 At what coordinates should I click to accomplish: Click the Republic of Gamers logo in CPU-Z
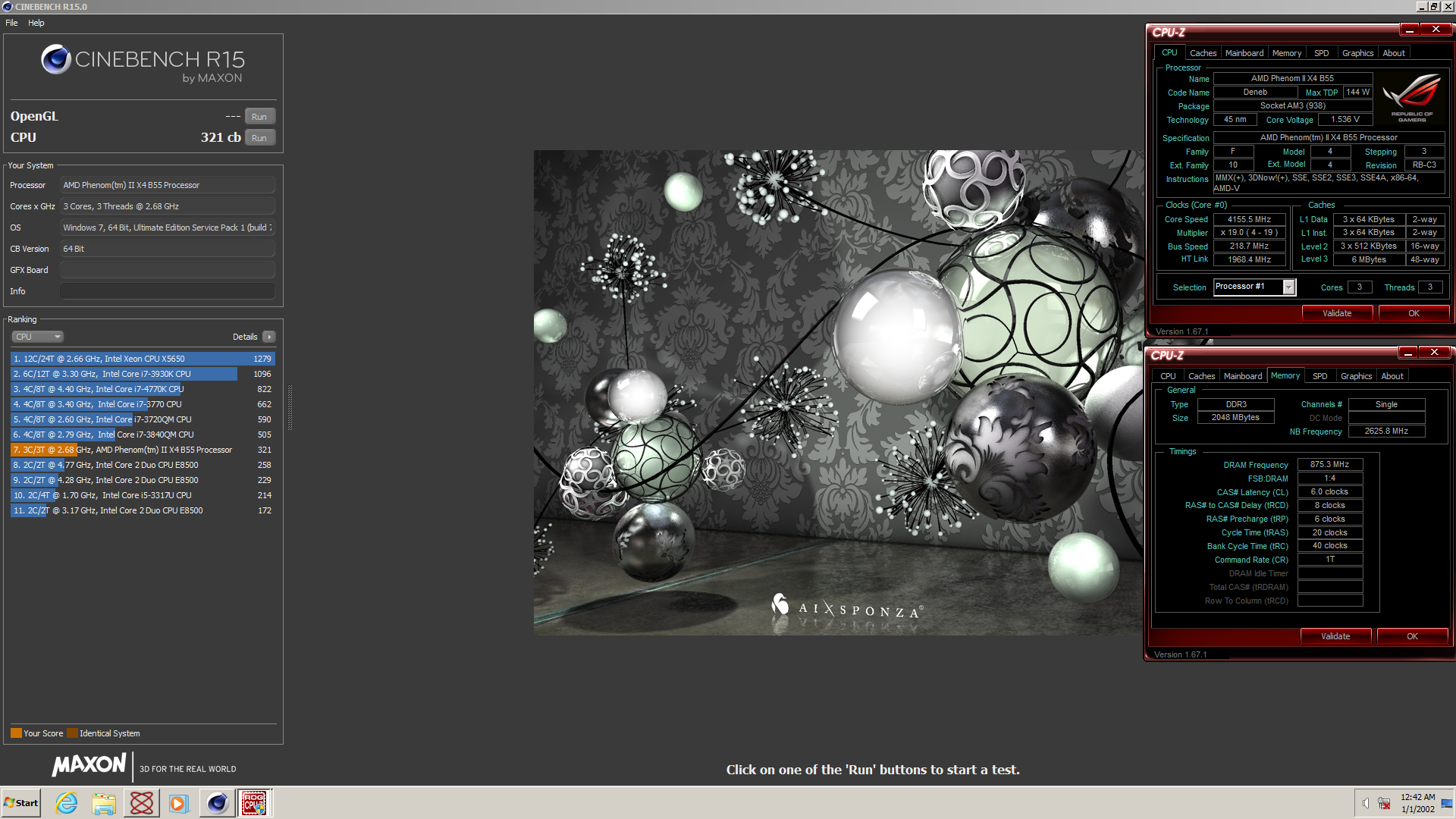(x=1412, y=98)
